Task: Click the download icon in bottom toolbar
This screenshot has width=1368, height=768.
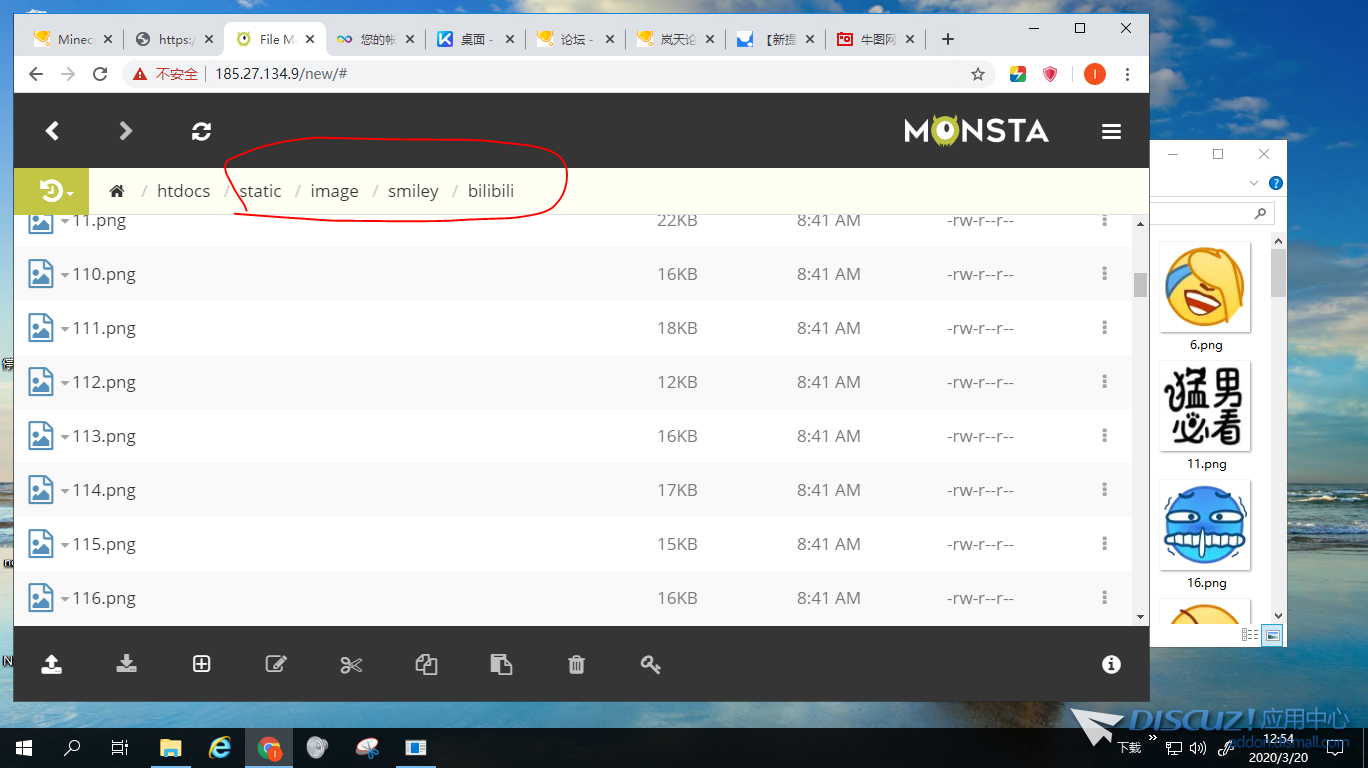Action: pos(126,664)
